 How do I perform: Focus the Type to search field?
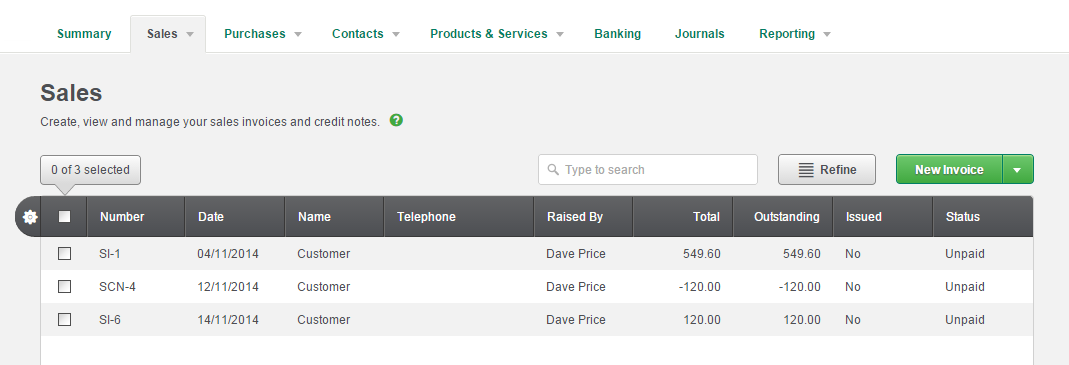(648, 169)
